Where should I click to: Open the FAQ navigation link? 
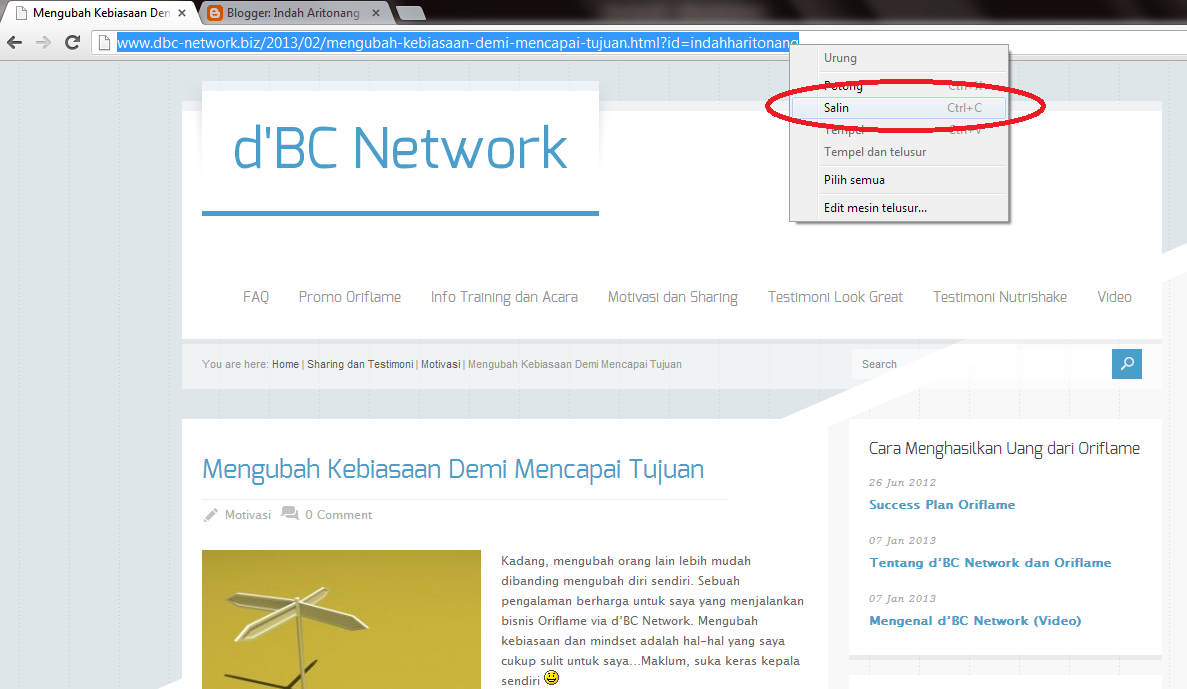256,297
